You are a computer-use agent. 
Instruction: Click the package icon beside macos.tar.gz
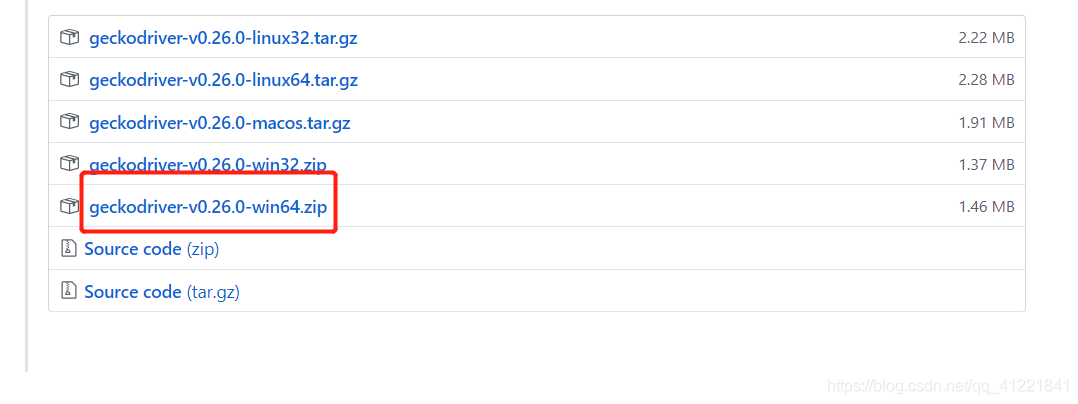coord(69,122)
